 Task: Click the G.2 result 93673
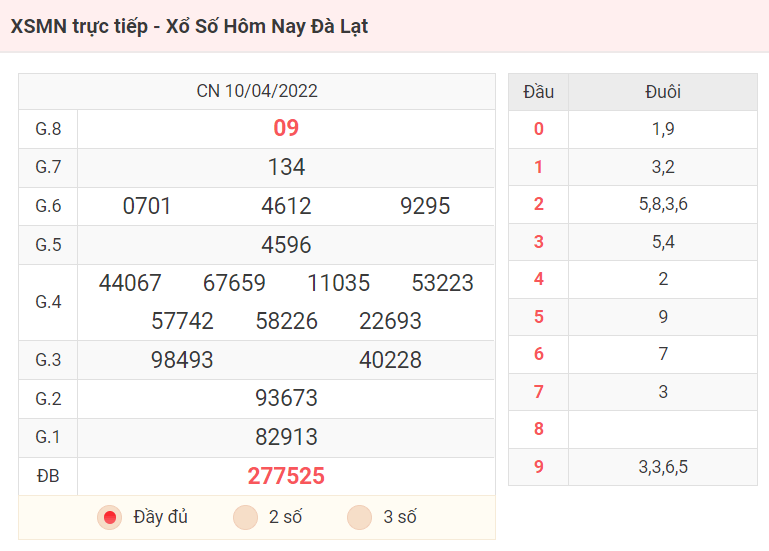tap(286, 398)
